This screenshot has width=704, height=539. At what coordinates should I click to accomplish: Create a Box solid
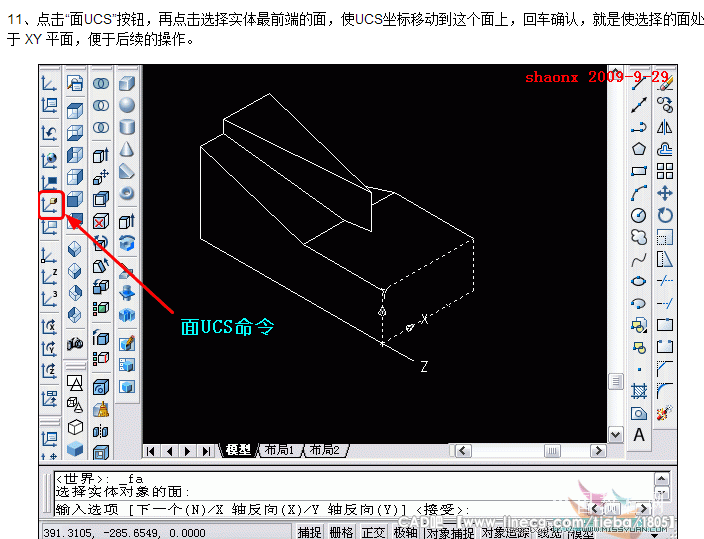(x=127, y=84)
